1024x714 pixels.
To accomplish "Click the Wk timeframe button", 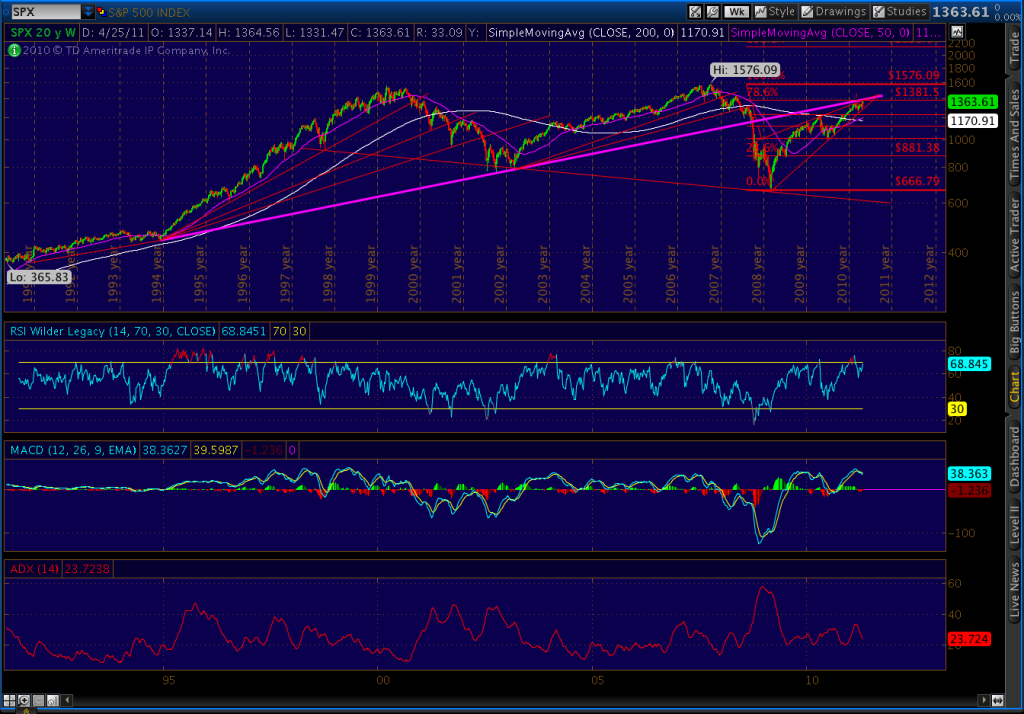I will [x=736, y=12].
